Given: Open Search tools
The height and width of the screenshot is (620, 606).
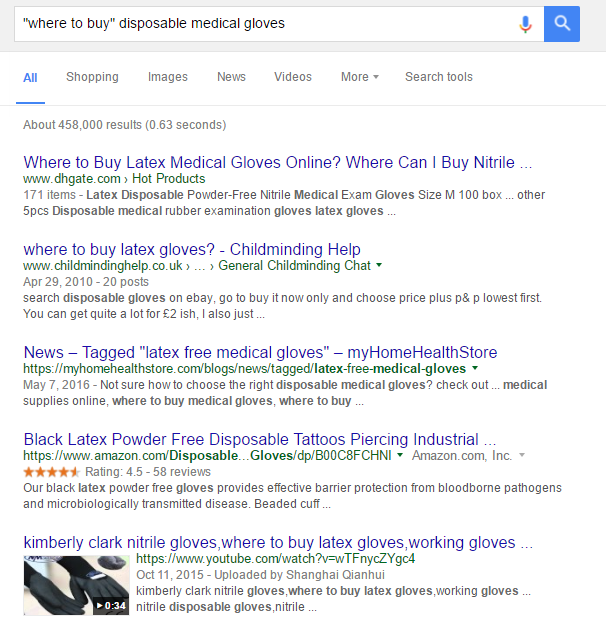Looking at the screenshot, I should tap(439, 77).
